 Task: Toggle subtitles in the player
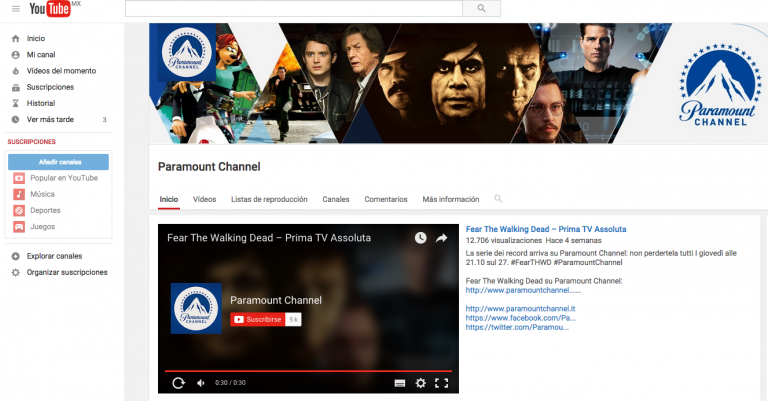coord(400,383)
